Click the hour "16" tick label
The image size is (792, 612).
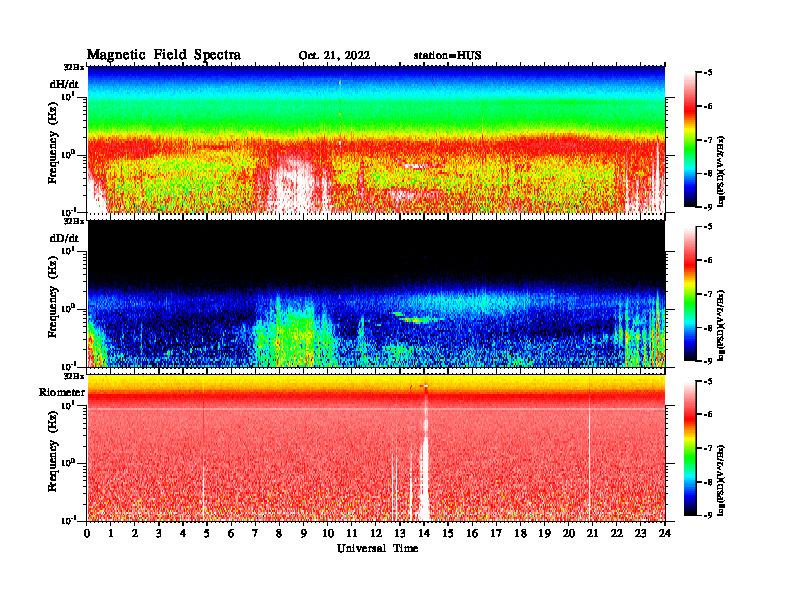pyautogui.click(x=472, y=534)
